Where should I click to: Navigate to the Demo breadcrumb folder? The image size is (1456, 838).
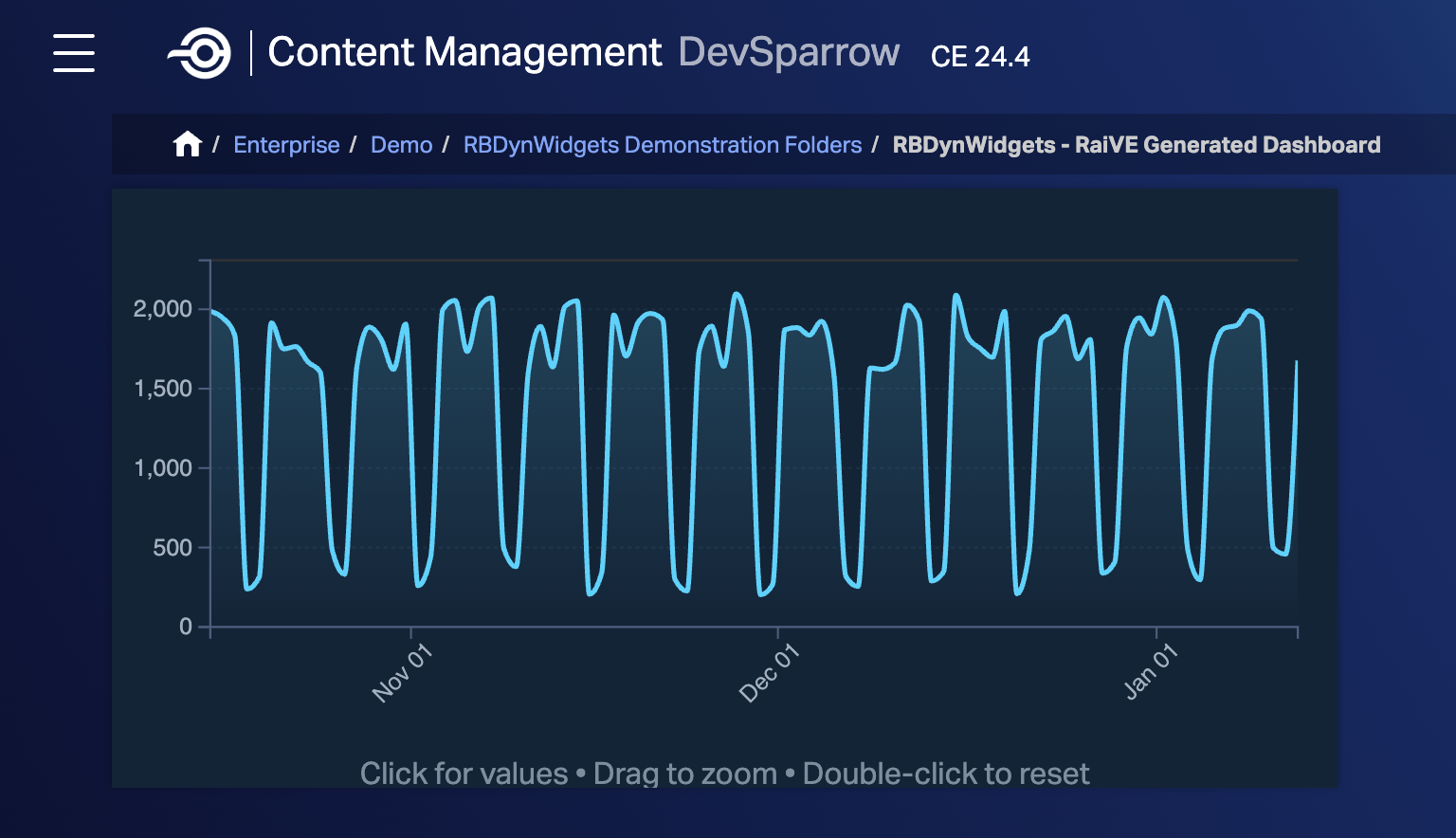pos(401,145)
